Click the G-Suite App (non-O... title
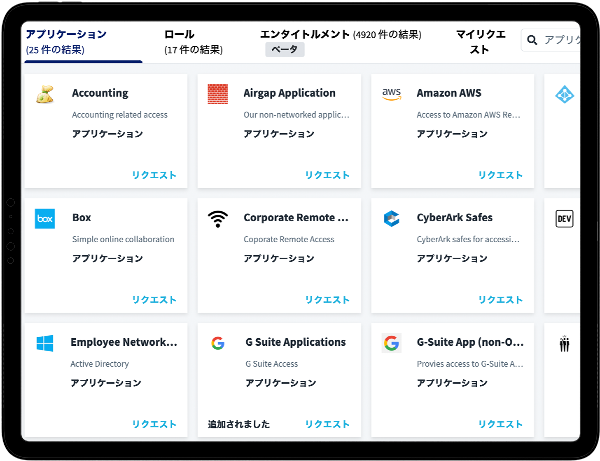The image size is (600, 461). tap(470, 342)
